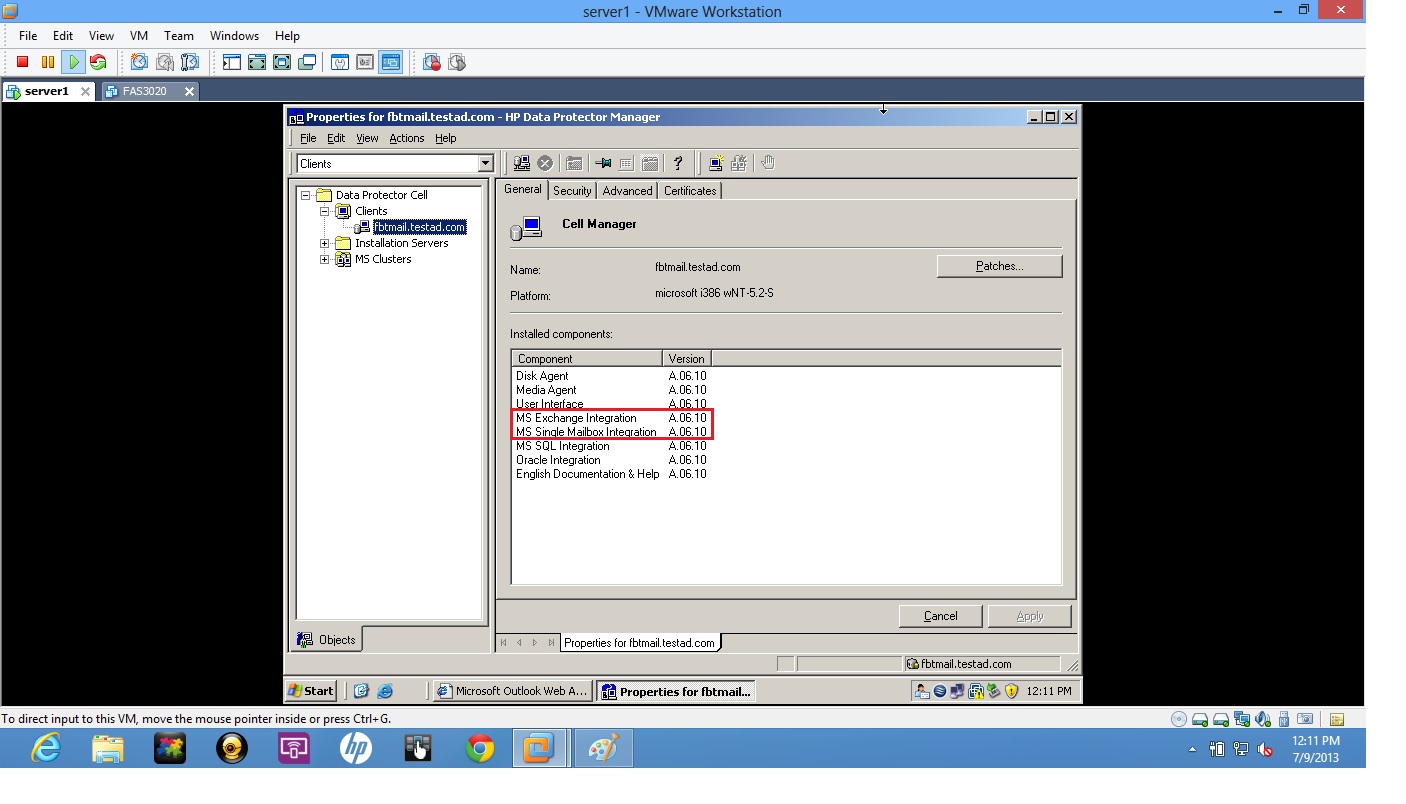Screen dimensions: 1406x804
Task: Power on the virtual machine
Action: (72, 61)
